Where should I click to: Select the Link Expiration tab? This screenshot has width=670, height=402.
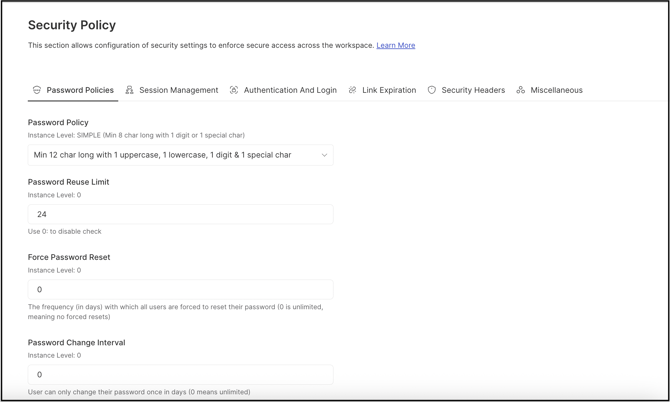[x=382, y=90]
